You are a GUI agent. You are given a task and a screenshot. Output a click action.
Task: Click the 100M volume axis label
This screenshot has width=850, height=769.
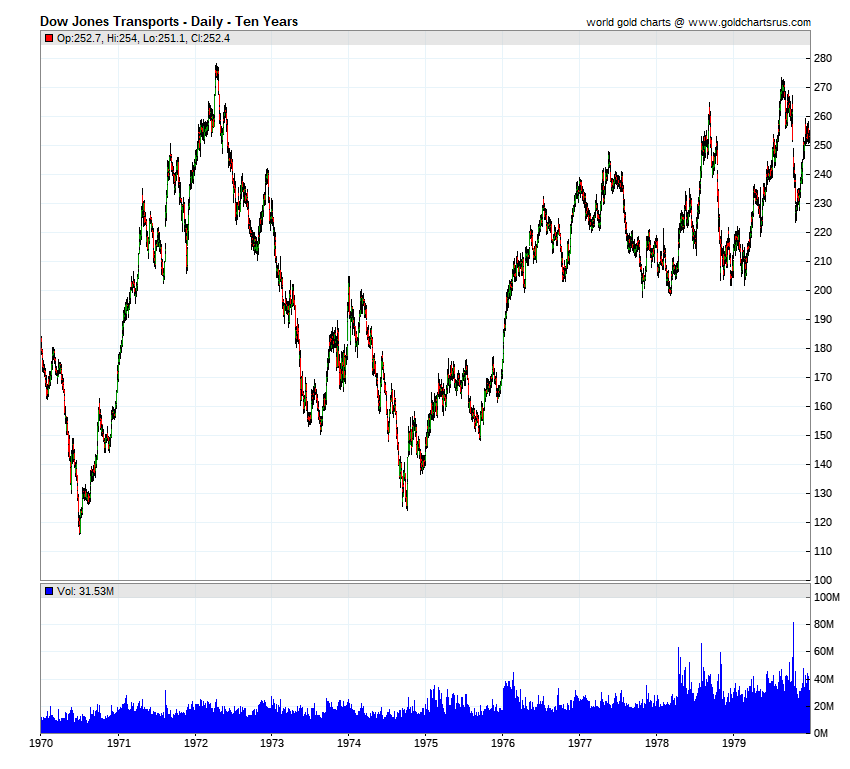827,597
